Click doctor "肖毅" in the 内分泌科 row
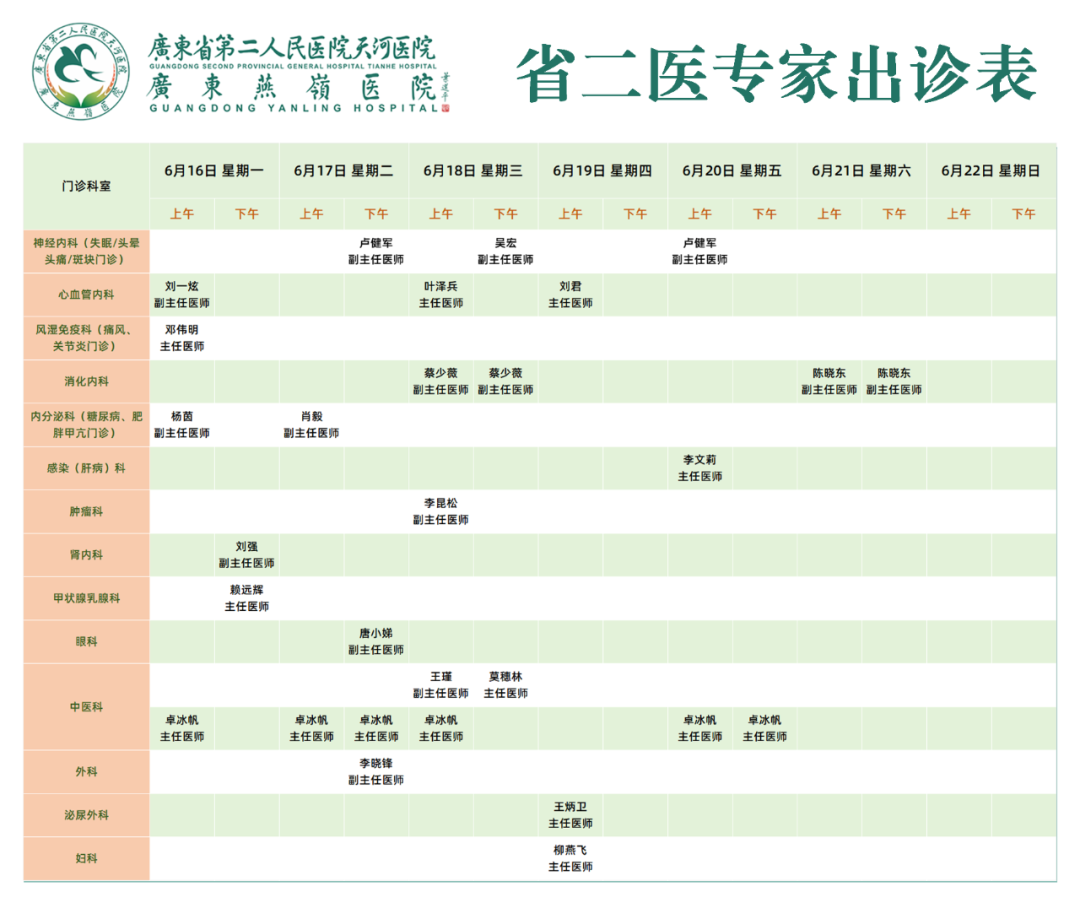1080x919 pixels. tap(311, 417)
